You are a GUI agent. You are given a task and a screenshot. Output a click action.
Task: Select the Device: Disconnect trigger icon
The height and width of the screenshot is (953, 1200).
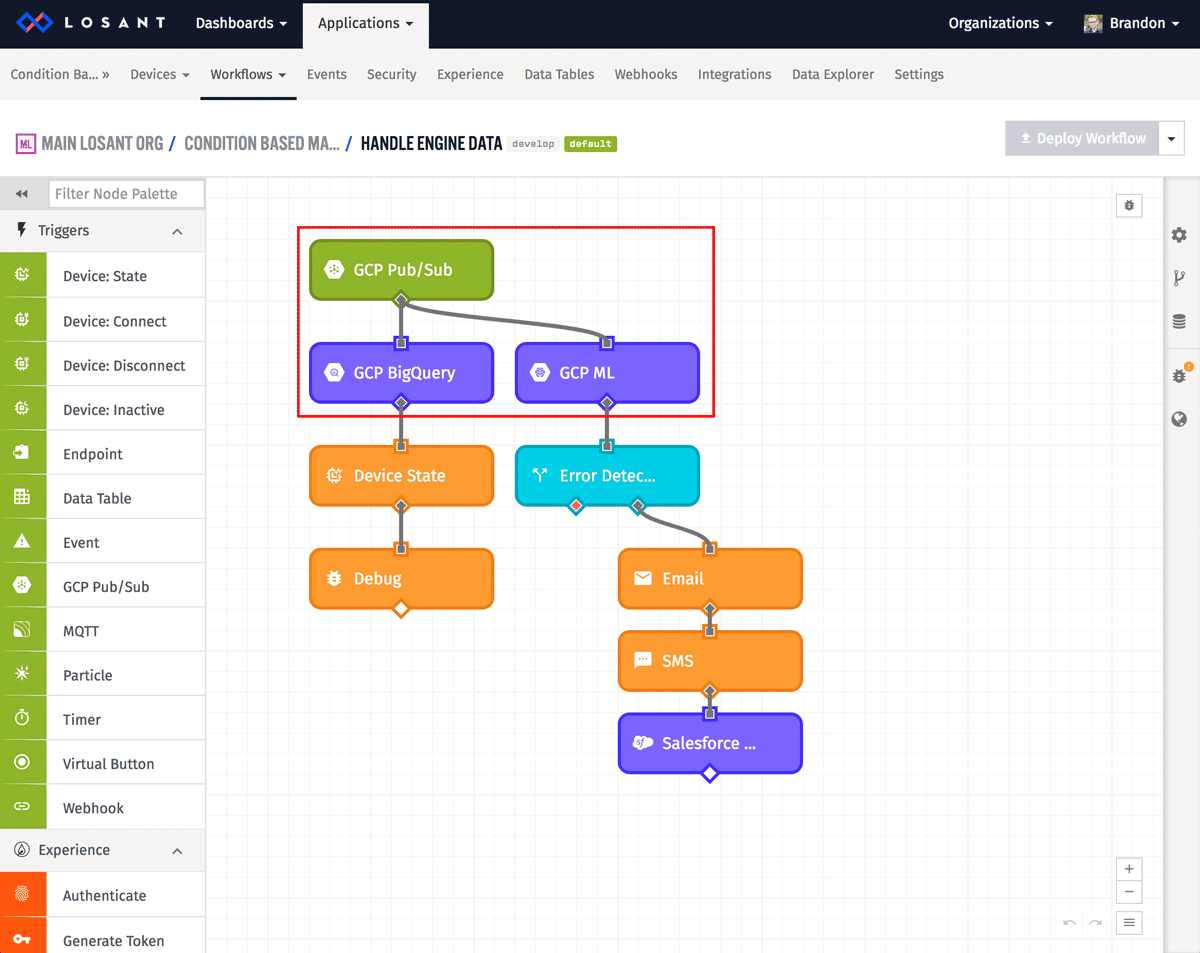coord(23,364)
